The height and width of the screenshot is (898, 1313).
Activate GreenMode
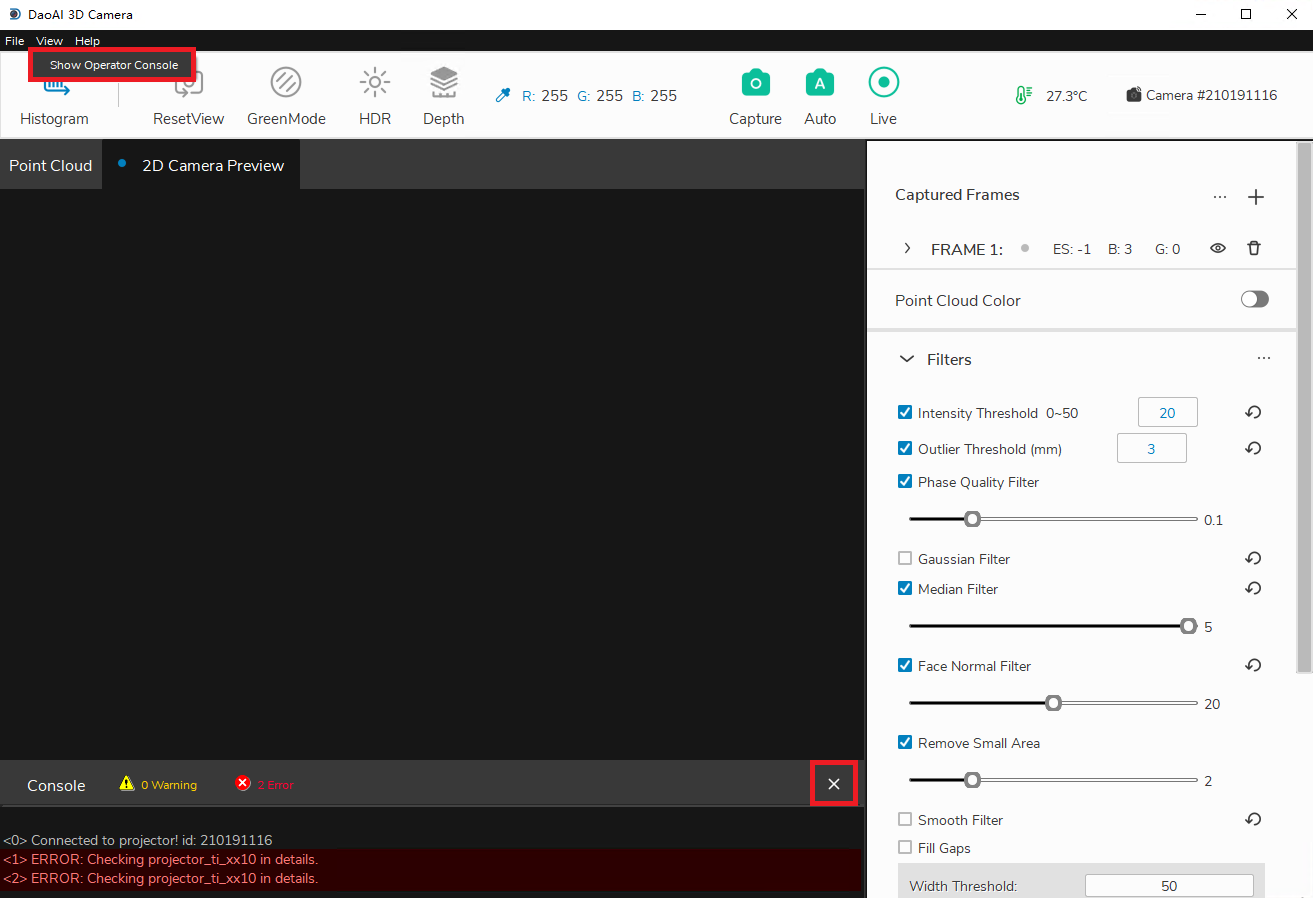point(286,95)
